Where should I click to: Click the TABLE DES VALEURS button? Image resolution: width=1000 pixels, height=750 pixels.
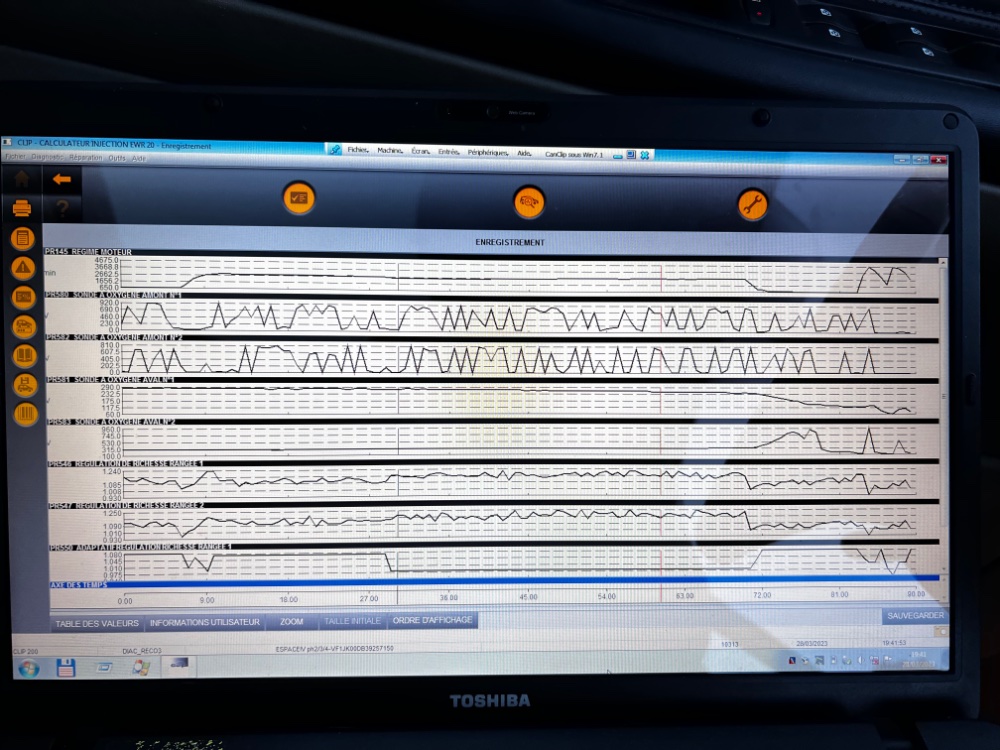pyautogui.click(x=97, y=622)
